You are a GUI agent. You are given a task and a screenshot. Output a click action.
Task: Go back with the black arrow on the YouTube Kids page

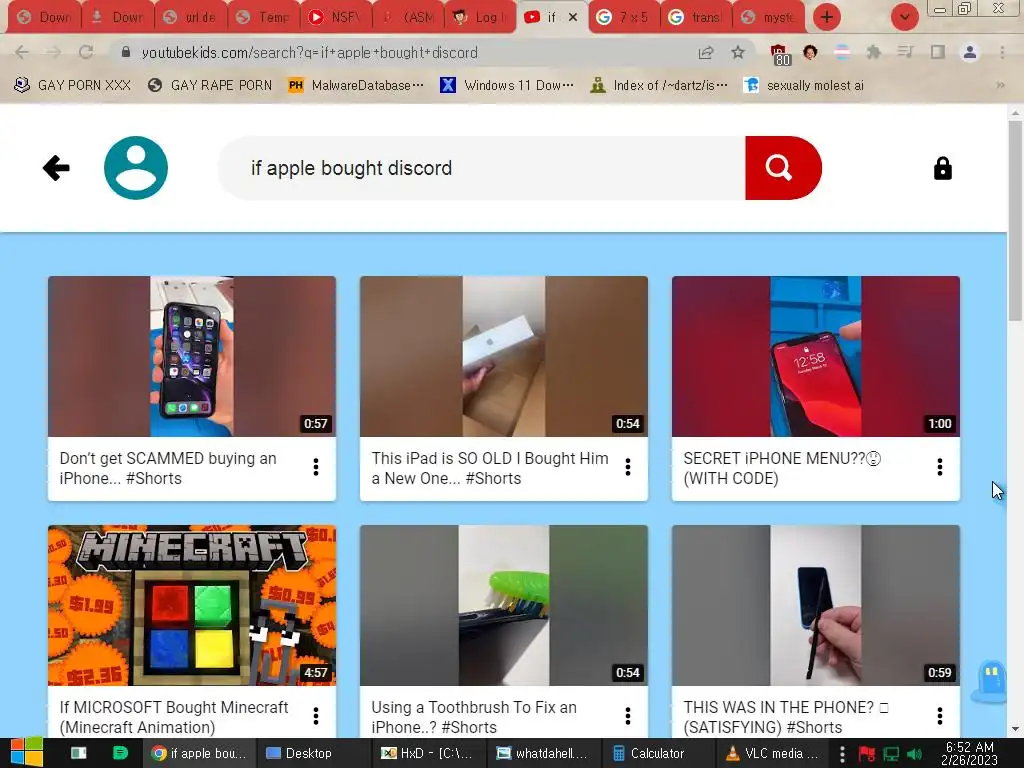click(56, 168)
